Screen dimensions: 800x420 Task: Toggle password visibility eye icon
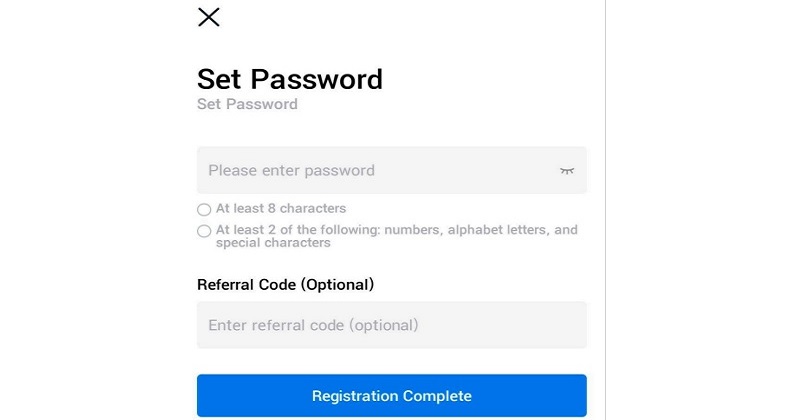567,170
